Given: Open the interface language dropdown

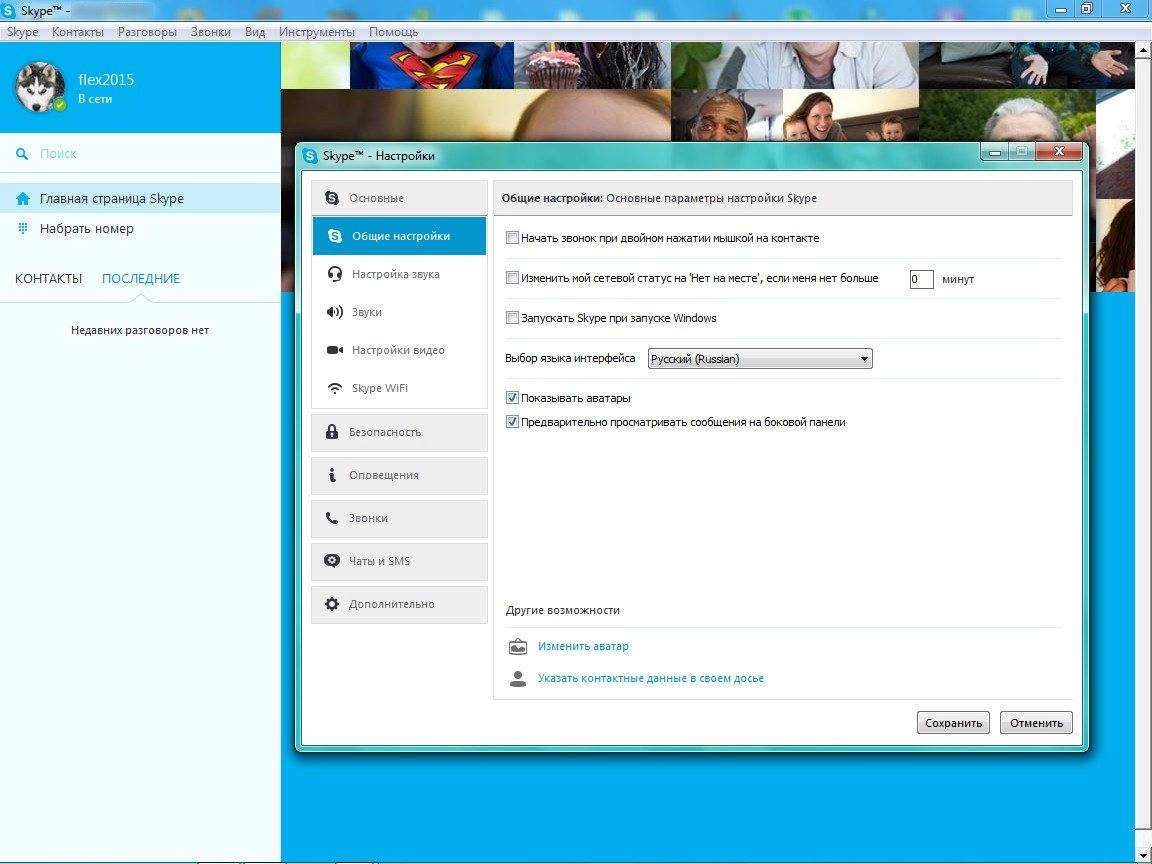Looking at the screenshot, I should coord(760,359).
